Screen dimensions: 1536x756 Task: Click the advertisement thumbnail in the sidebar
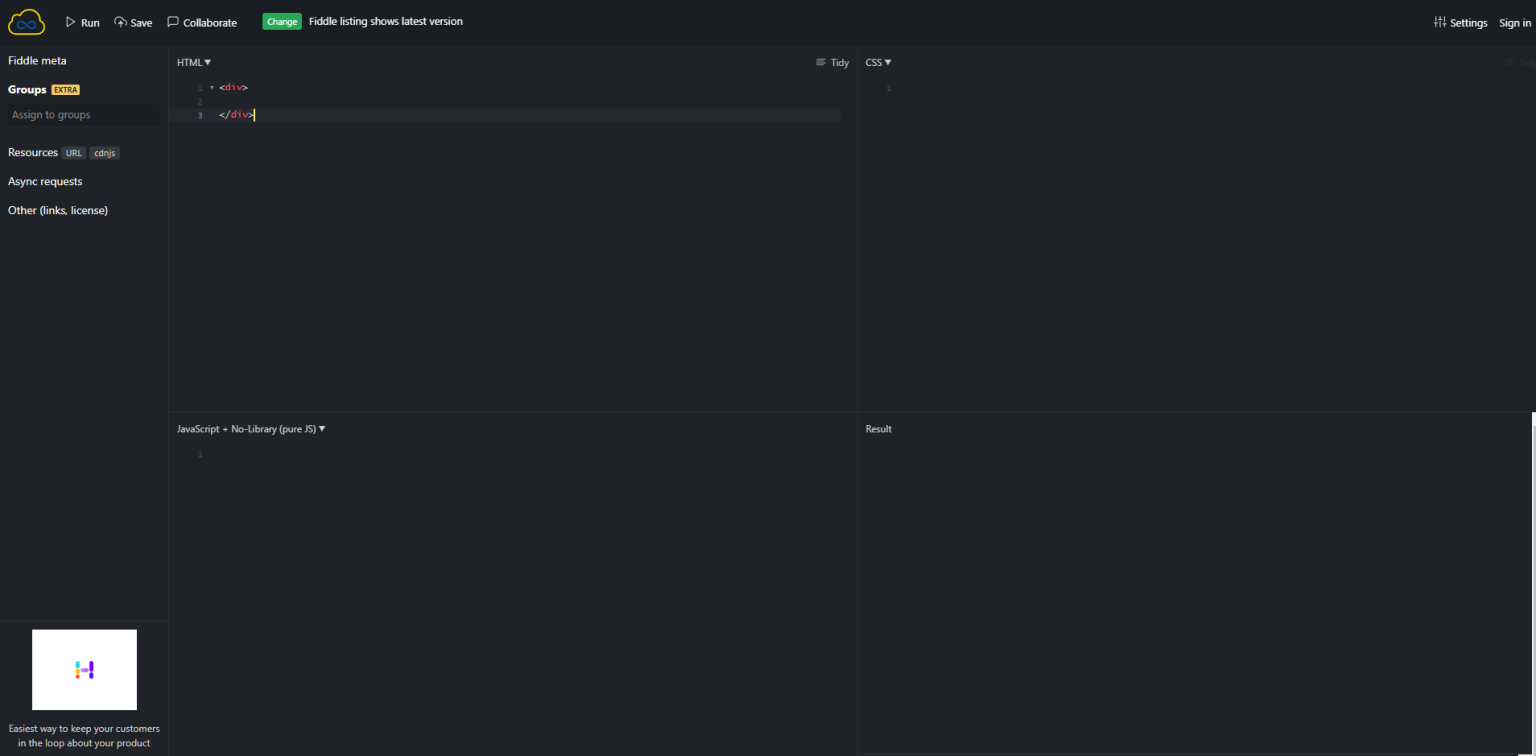coord(84,669)
